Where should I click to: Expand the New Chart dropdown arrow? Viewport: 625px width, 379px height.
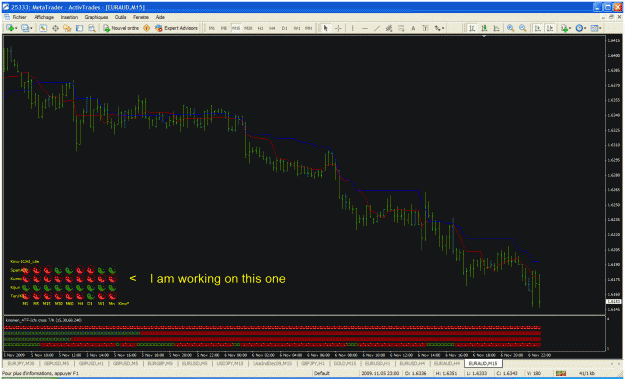coord(16,28)
